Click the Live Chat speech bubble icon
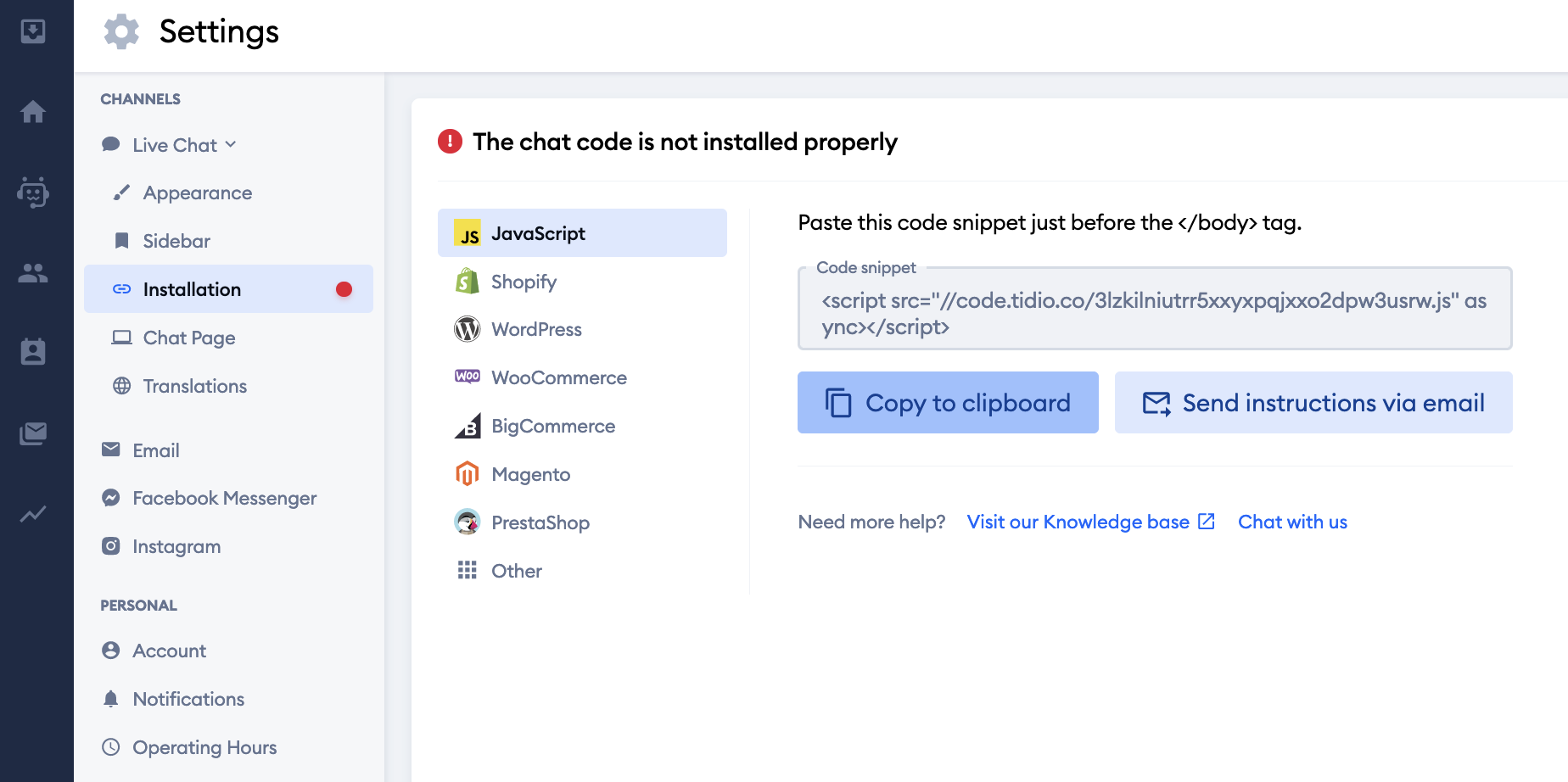Screen dimensions: 1568x782 point(110,144)
